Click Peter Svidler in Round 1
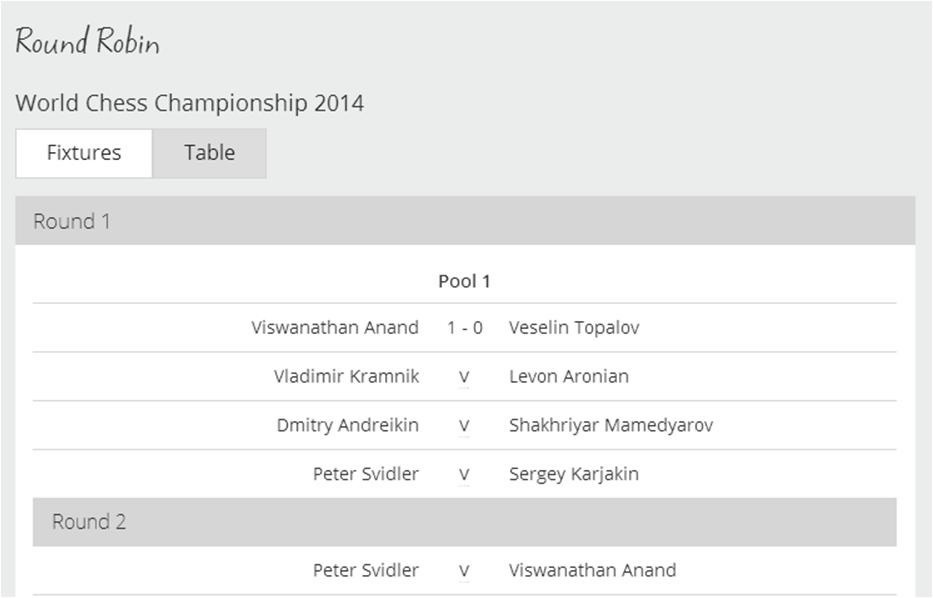933x598 pixels. (x=366, y=474)
